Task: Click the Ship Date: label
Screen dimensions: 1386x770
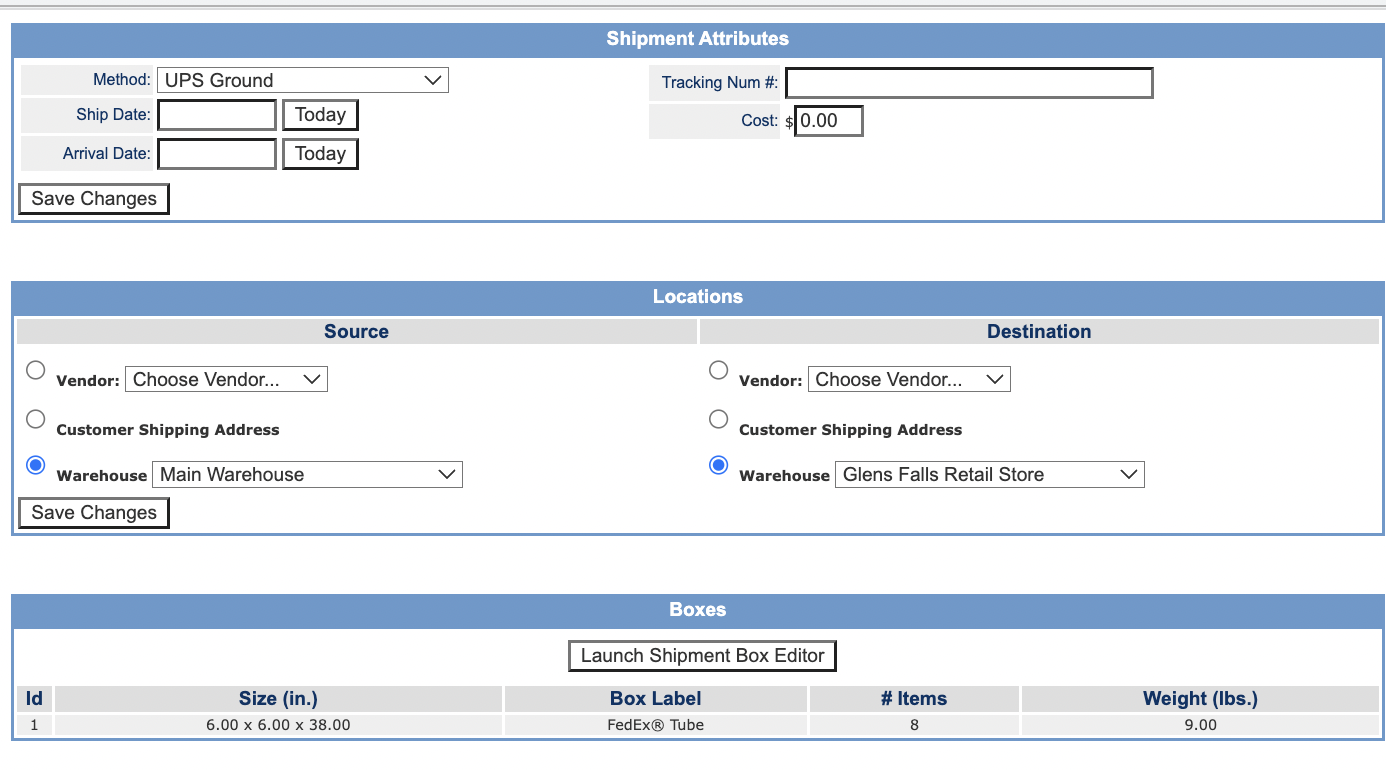Action: (x=113, y=115)
